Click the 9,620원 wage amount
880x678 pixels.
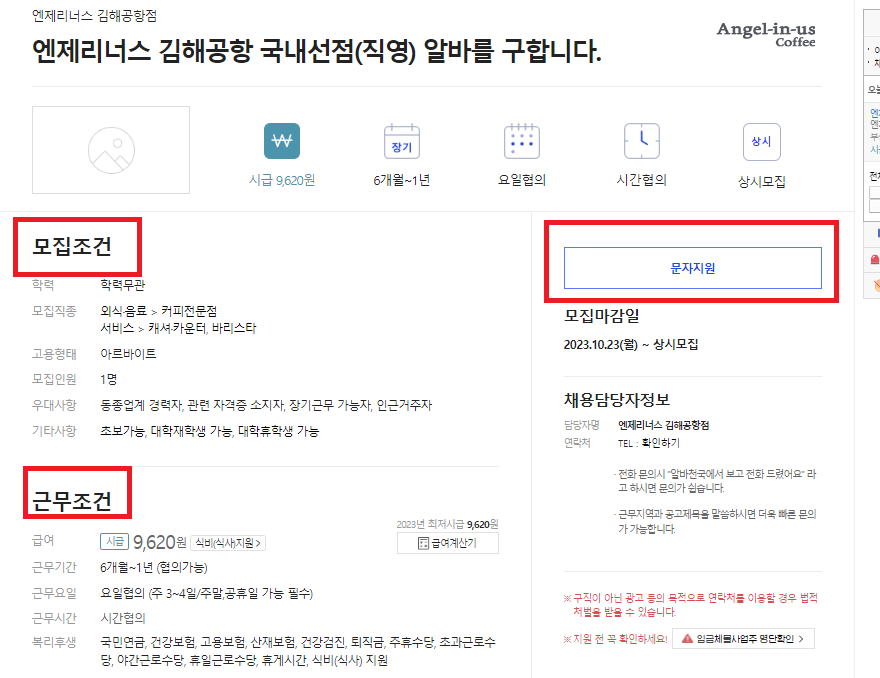pos(159,542)
